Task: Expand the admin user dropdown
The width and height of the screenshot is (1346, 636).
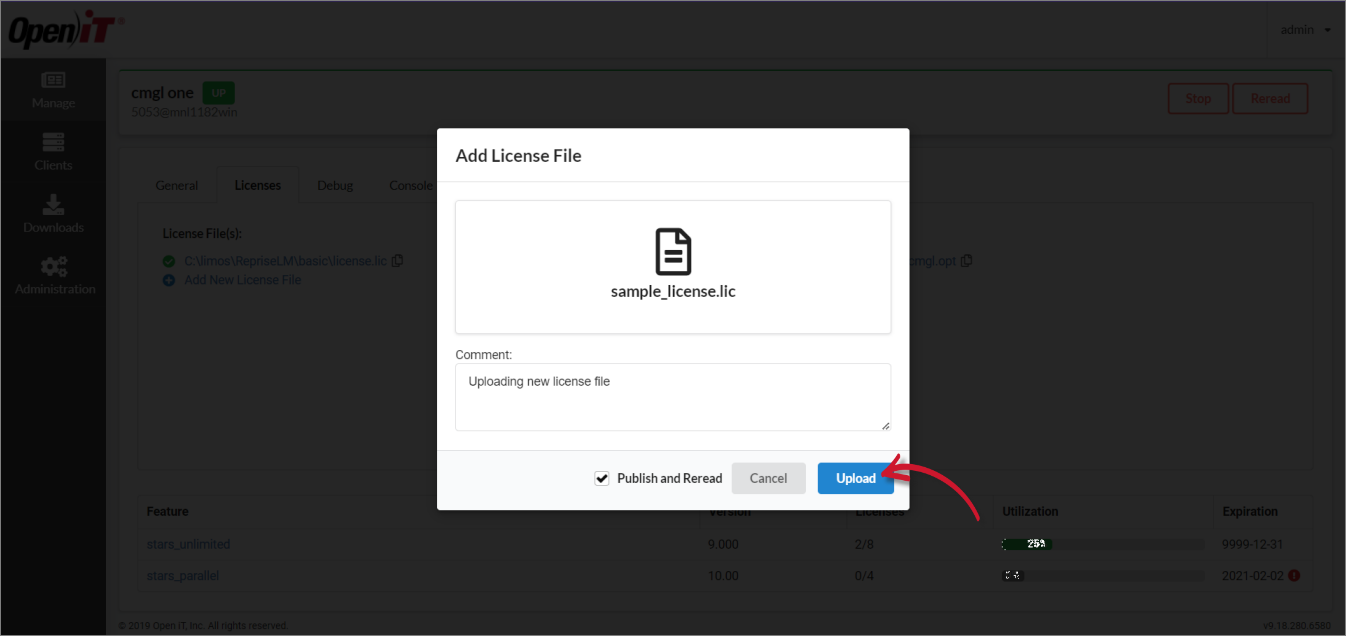Action: (x=1305, y=30)
